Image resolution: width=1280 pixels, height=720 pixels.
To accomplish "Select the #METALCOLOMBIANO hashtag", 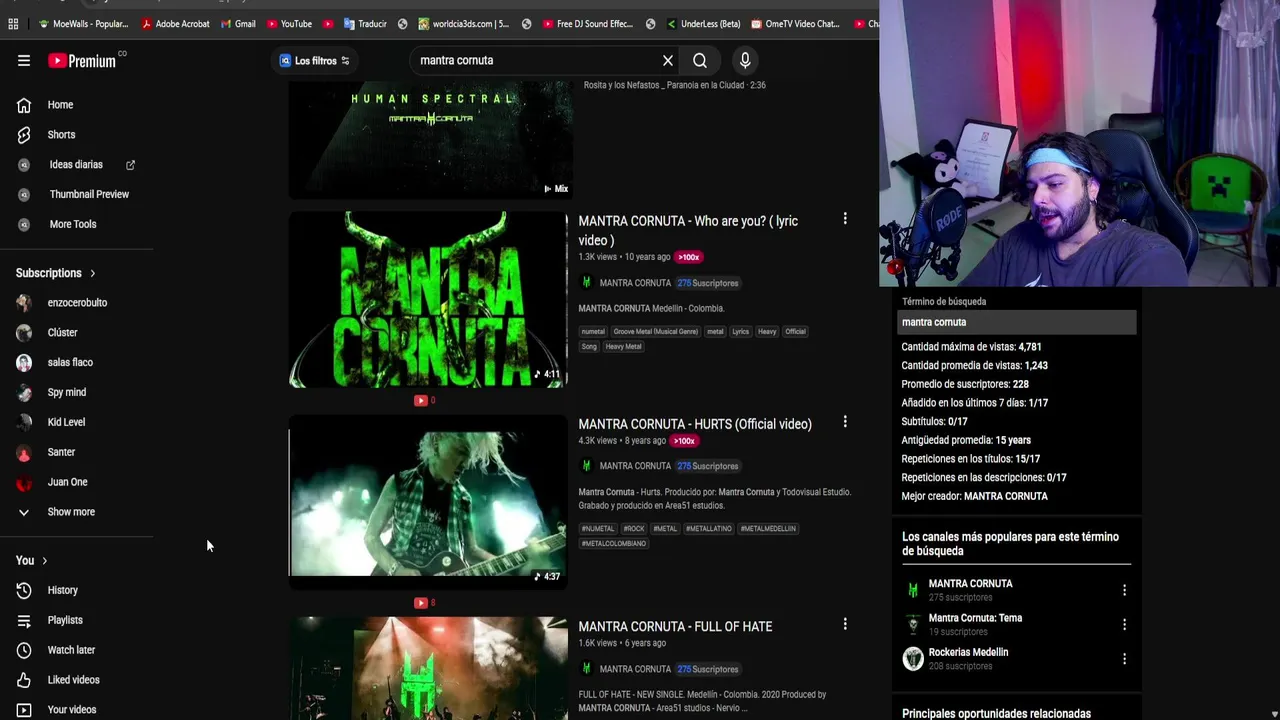I will 614,543.
